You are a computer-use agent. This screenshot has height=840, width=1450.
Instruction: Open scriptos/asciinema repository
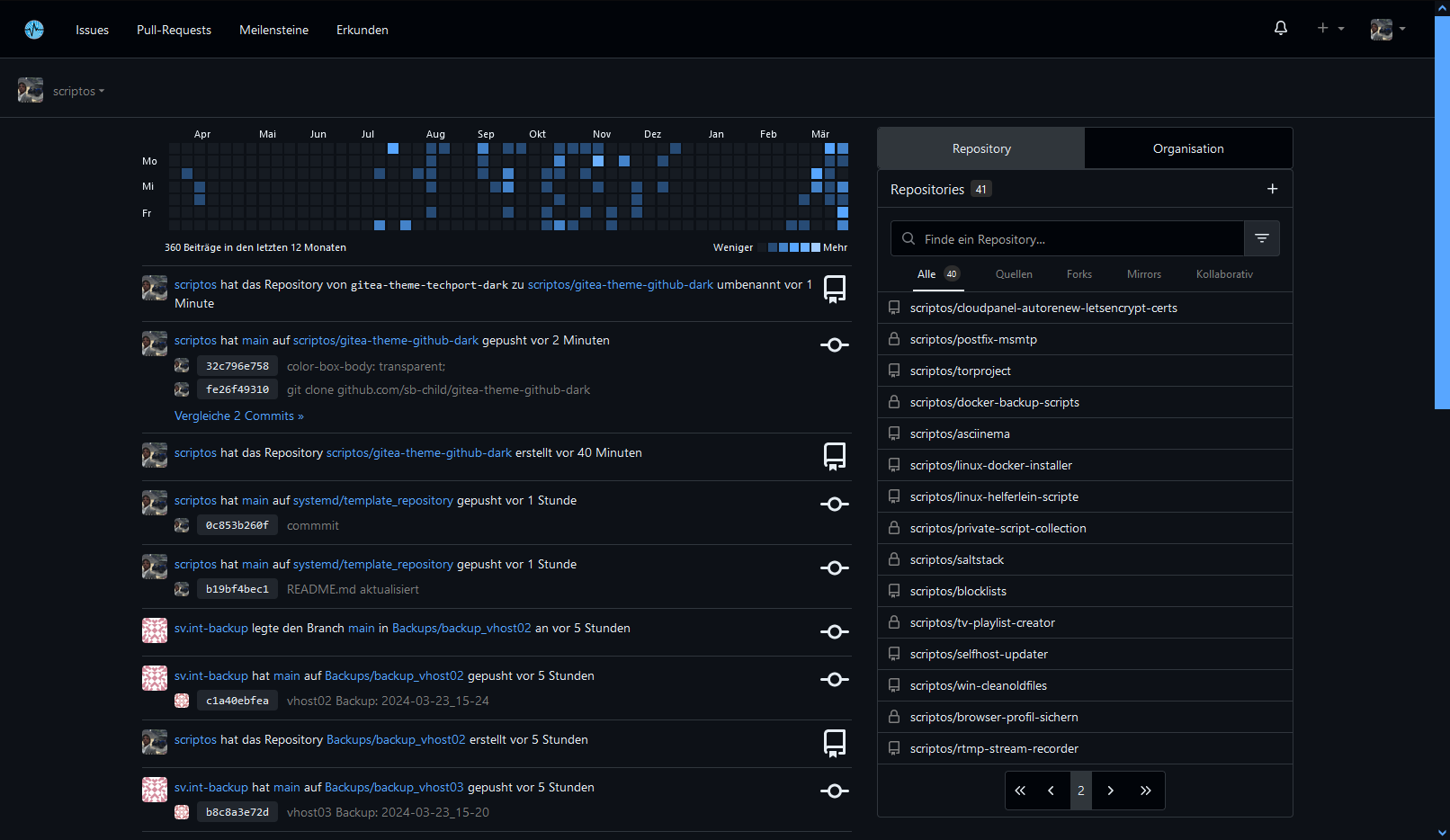(960, 433)
